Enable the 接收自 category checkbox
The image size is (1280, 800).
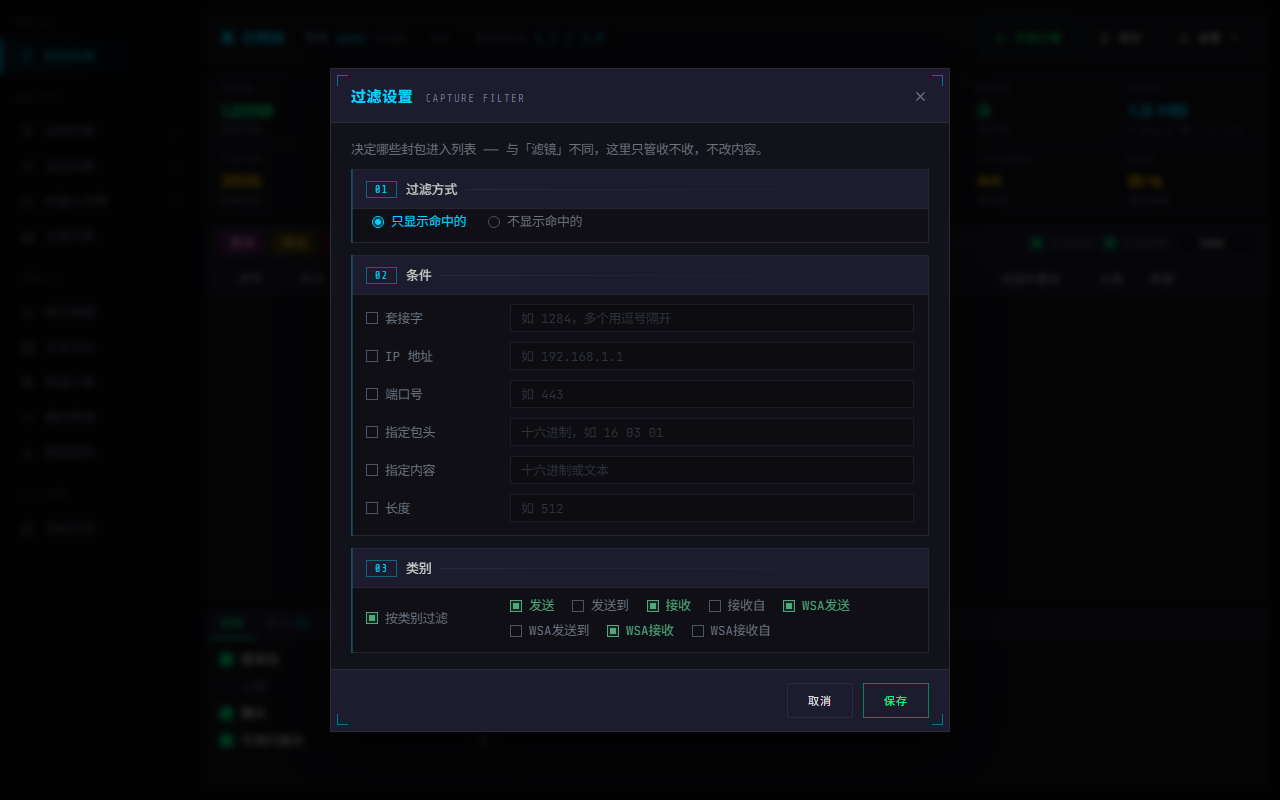[715, 606]
